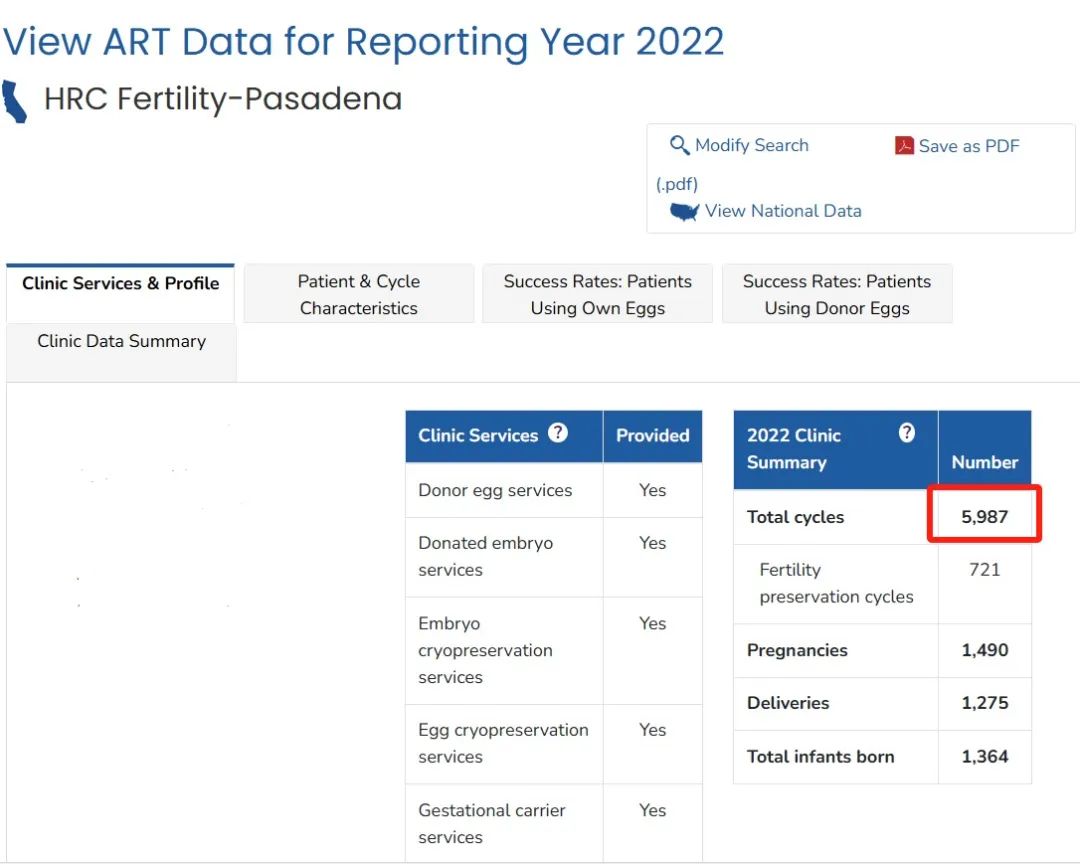Open View National Data link

(x=783, y=211)
